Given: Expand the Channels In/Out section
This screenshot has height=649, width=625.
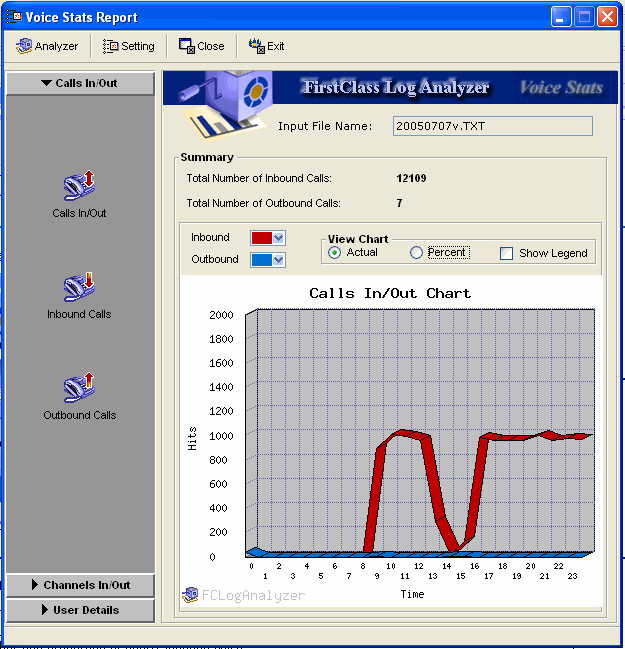Looking at the screenshot, I should 81,585.
